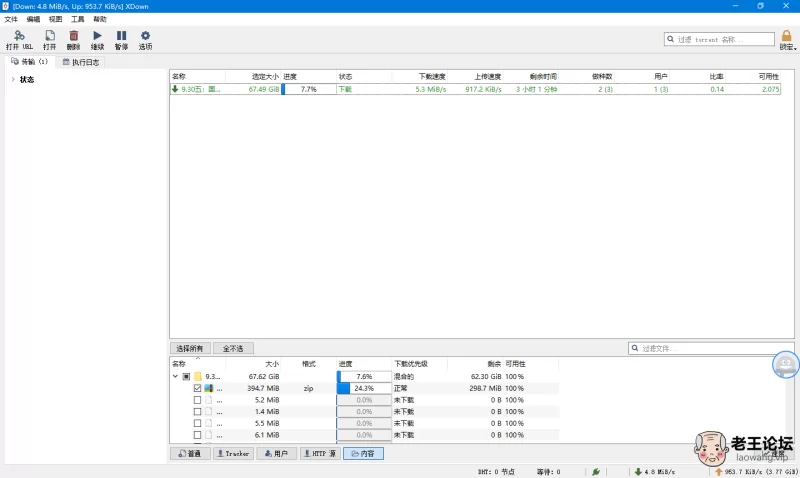800x478 pixels.
Task: Click the 锁定 padlock icon
Action: pos(786,35)
